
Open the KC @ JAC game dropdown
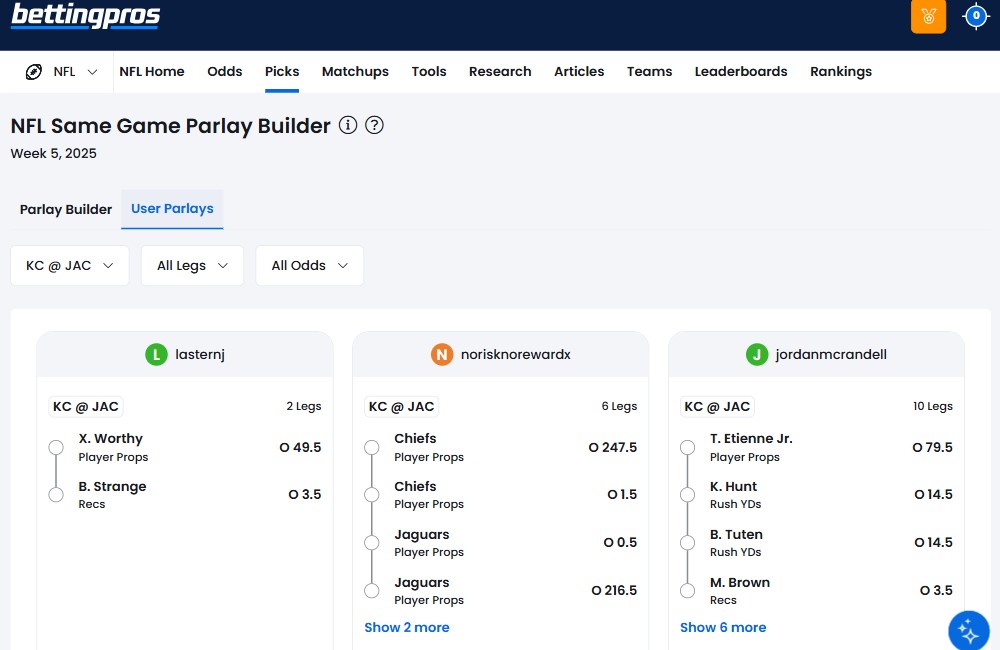70,266
